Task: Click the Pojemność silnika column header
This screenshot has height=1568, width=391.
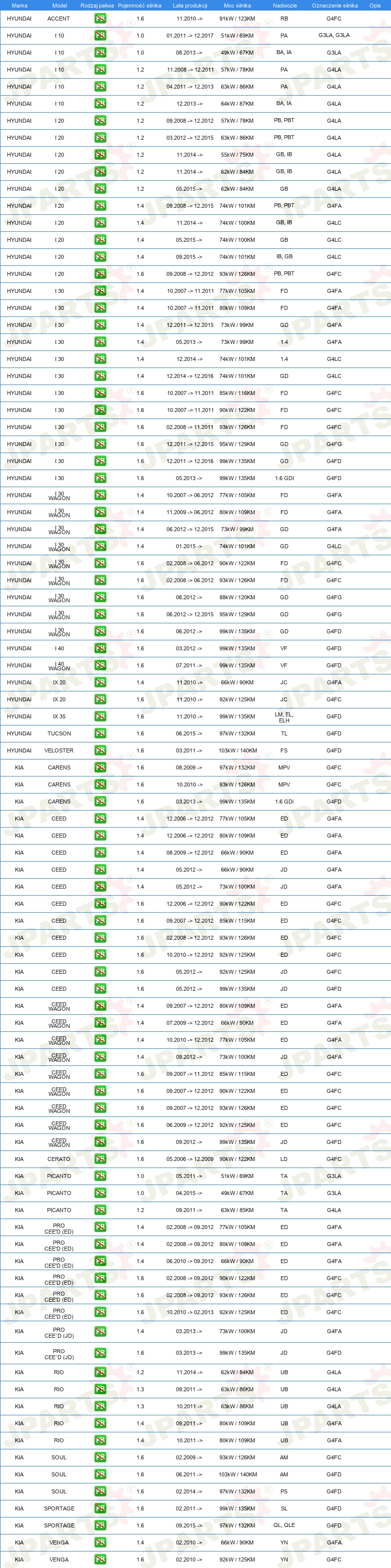Action: coord(140,6)
